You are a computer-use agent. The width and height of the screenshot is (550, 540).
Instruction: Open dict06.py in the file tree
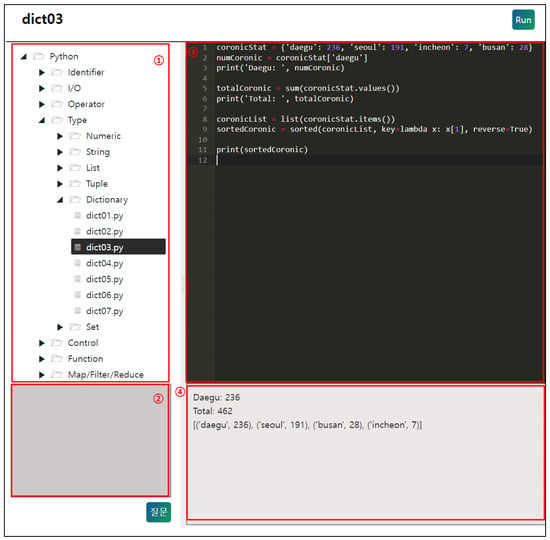point(105,295)
